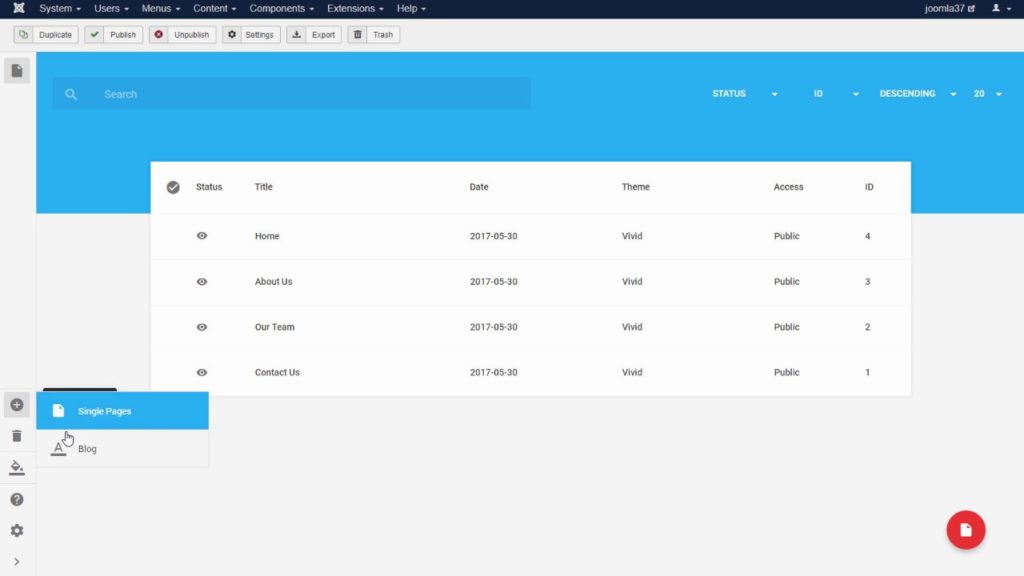Open the Content menu
The image size is (1024, 576).
214,8
